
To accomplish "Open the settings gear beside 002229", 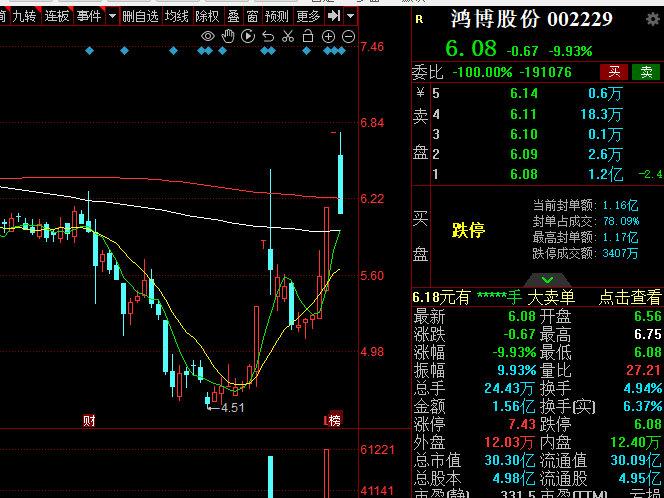I will point(654,19).
